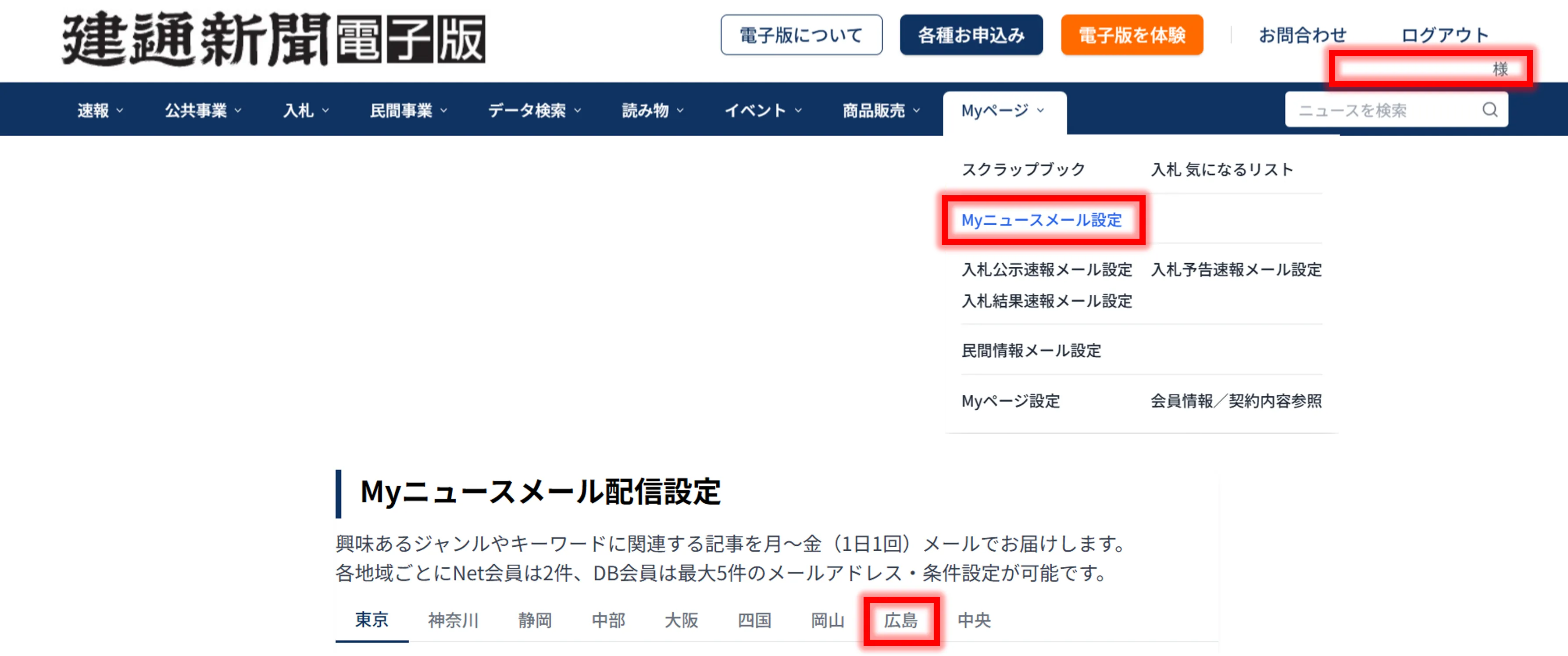Expand the 商品販売 menu

click(882, 110)
